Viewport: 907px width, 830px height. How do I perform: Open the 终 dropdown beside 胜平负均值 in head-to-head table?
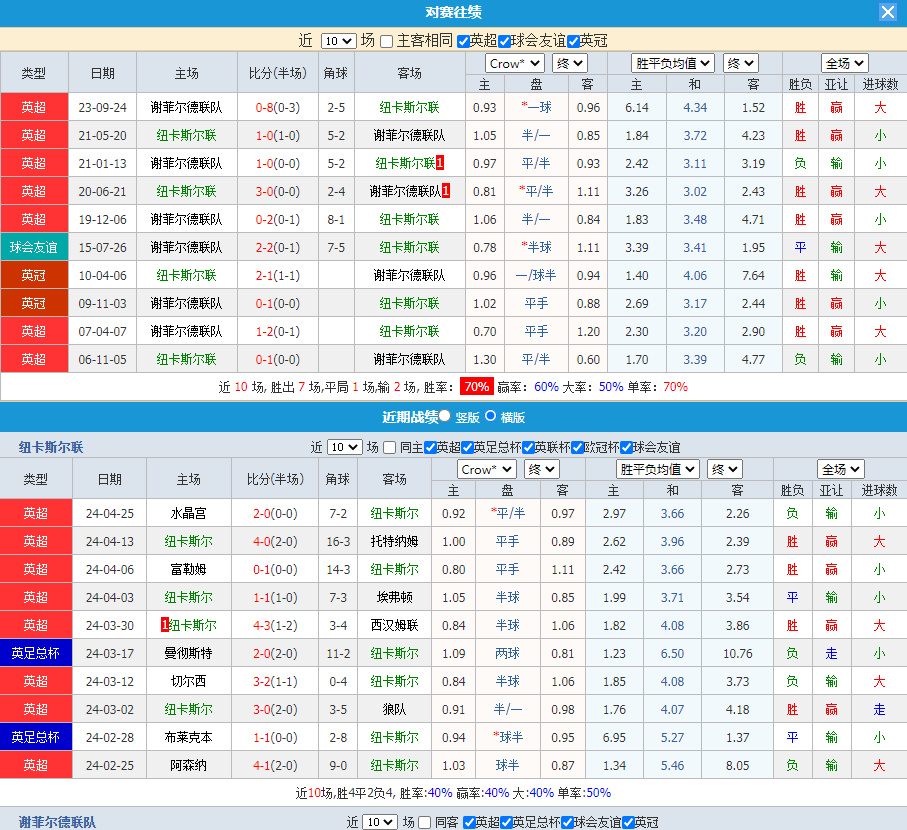740,63
